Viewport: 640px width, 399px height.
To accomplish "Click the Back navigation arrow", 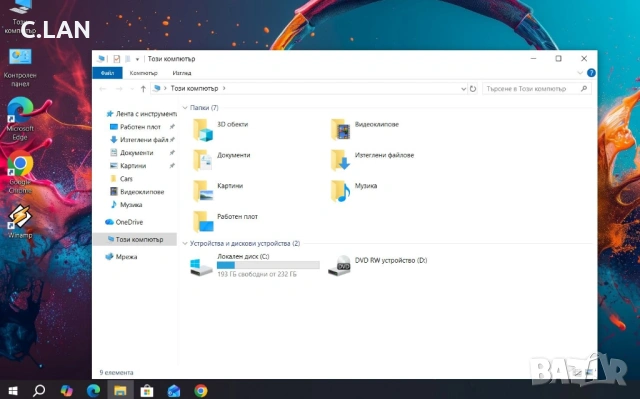I will pyautogui.click(x=103, y=89).
